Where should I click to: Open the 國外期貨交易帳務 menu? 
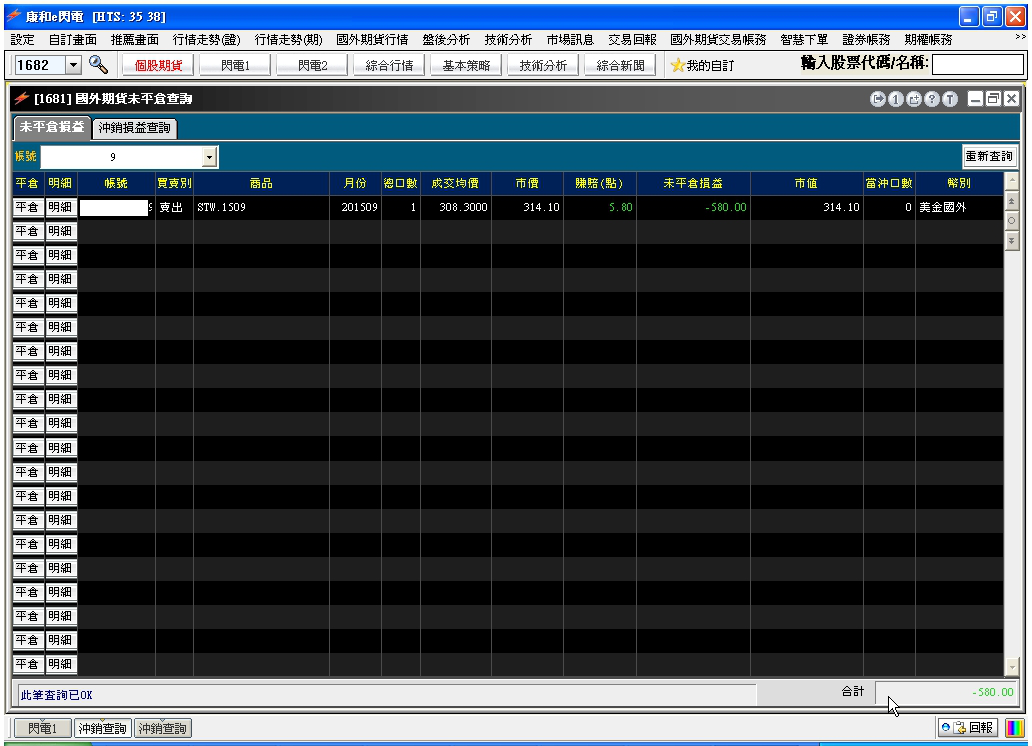coord(718,40)
